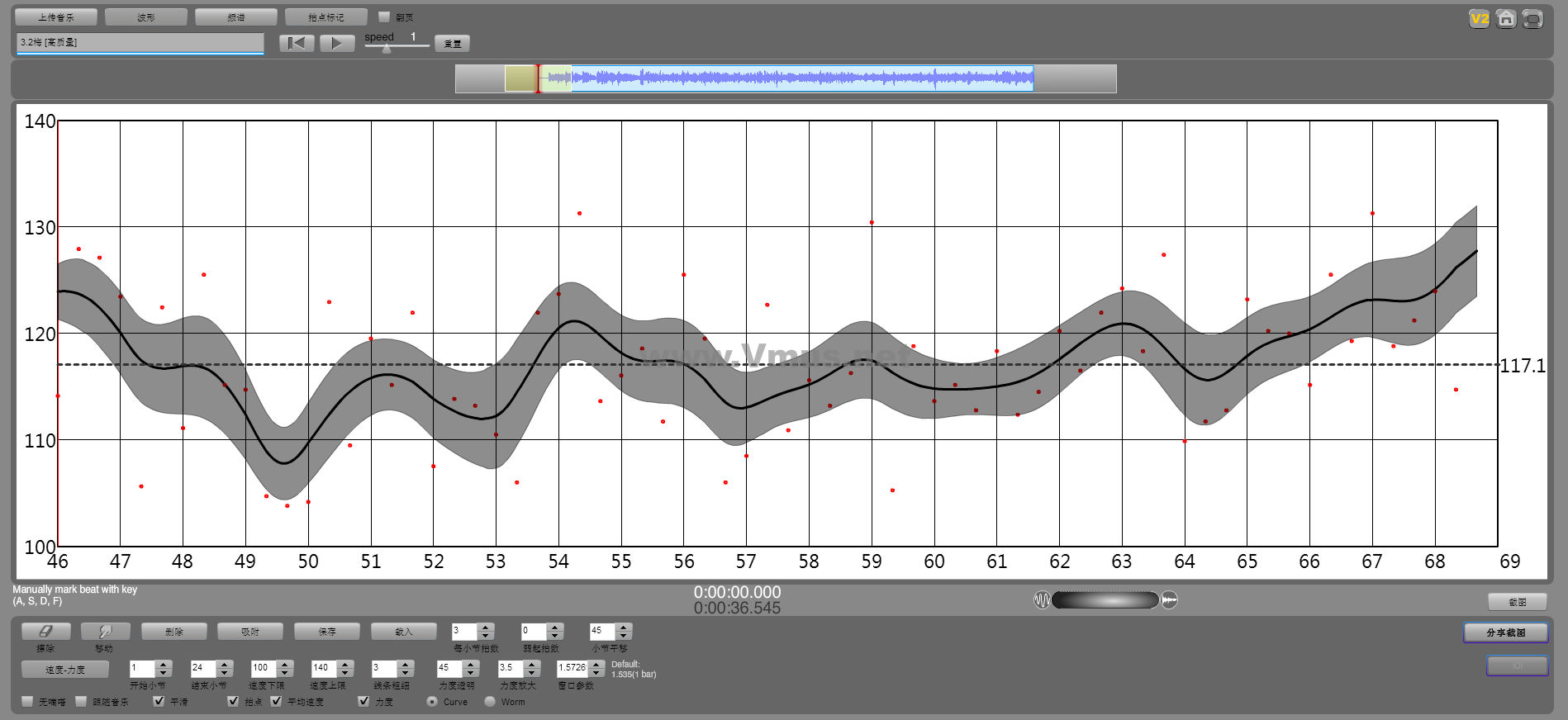Select the Worm radio button
The height and width of the screenshot is (720, 1568).
click(490, 701)
